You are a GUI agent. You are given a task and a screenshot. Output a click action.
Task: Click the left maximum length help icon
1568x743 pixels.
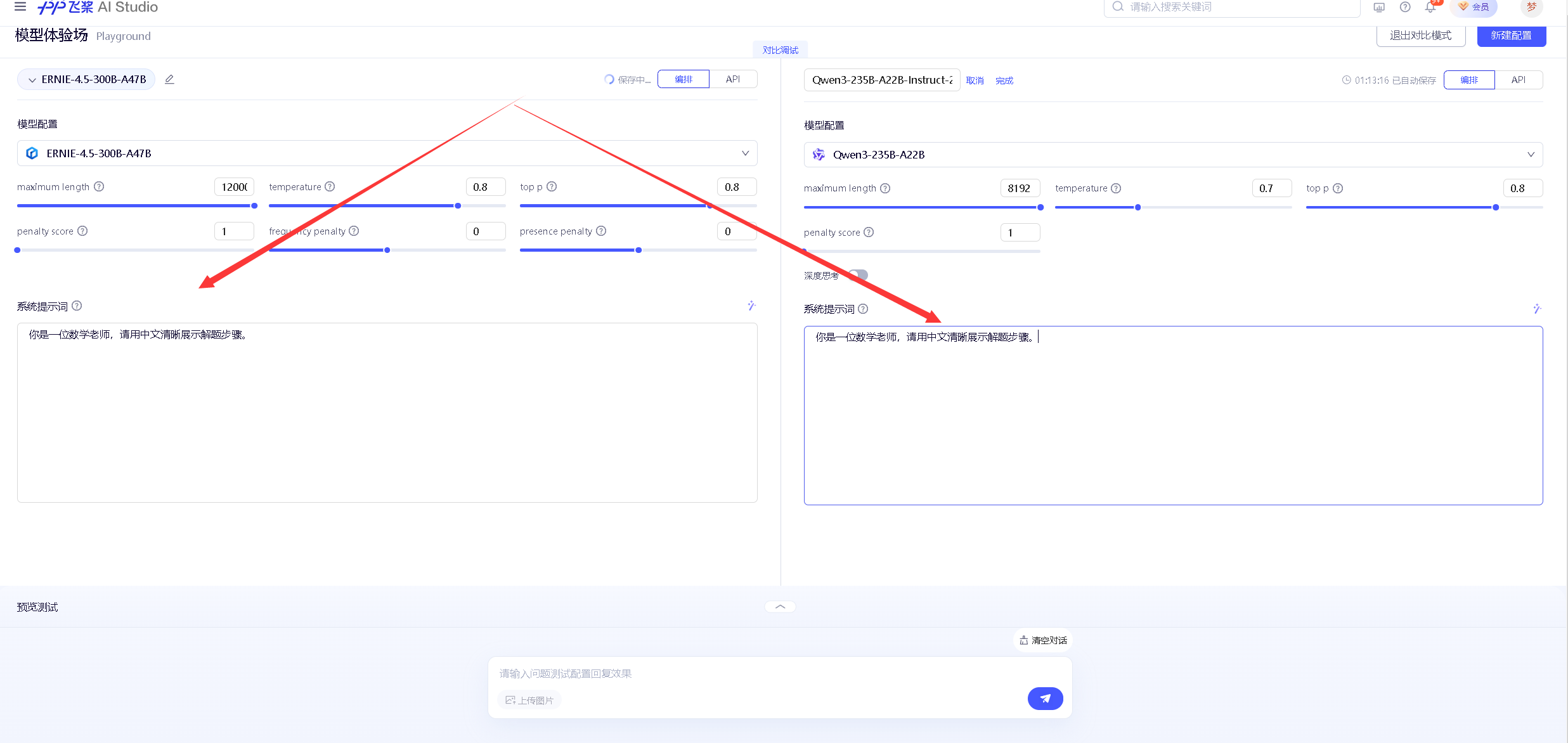coord(99,186)
